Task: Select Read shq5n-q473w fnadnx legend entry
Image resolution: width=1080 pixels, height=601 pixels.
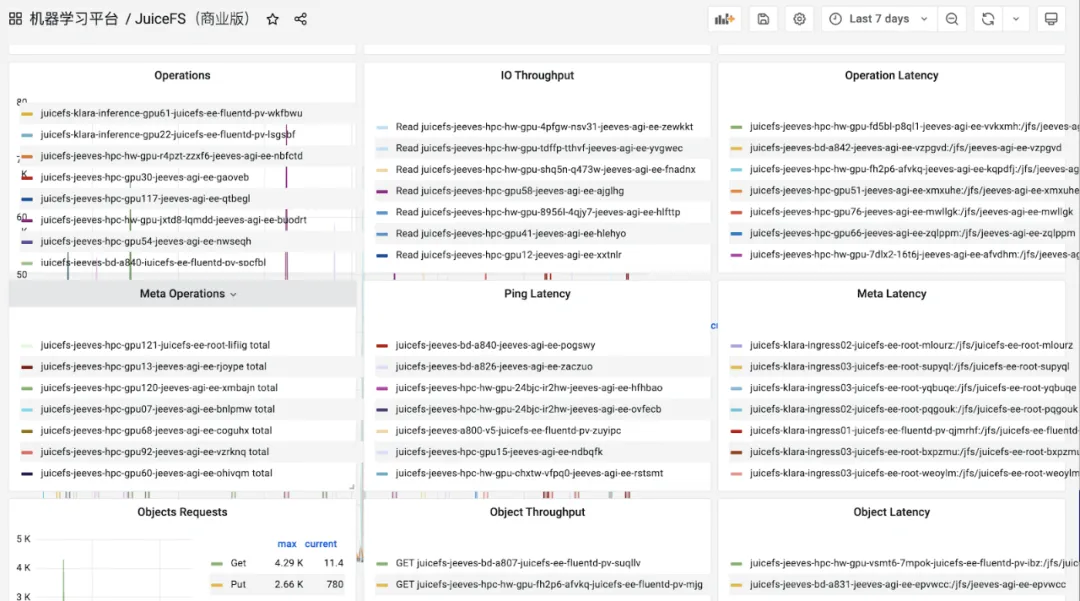Action: tap(546, 169)
